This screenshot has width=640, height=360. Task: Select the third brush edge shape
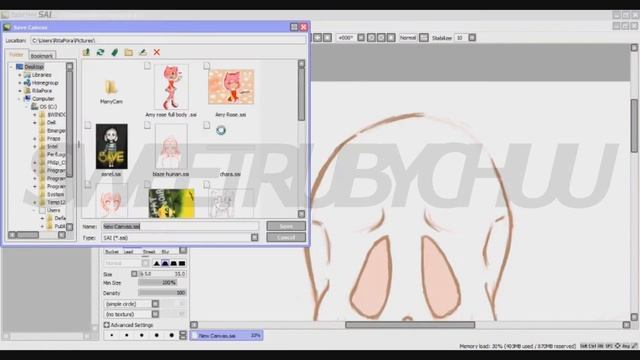[x=173, y=263]
